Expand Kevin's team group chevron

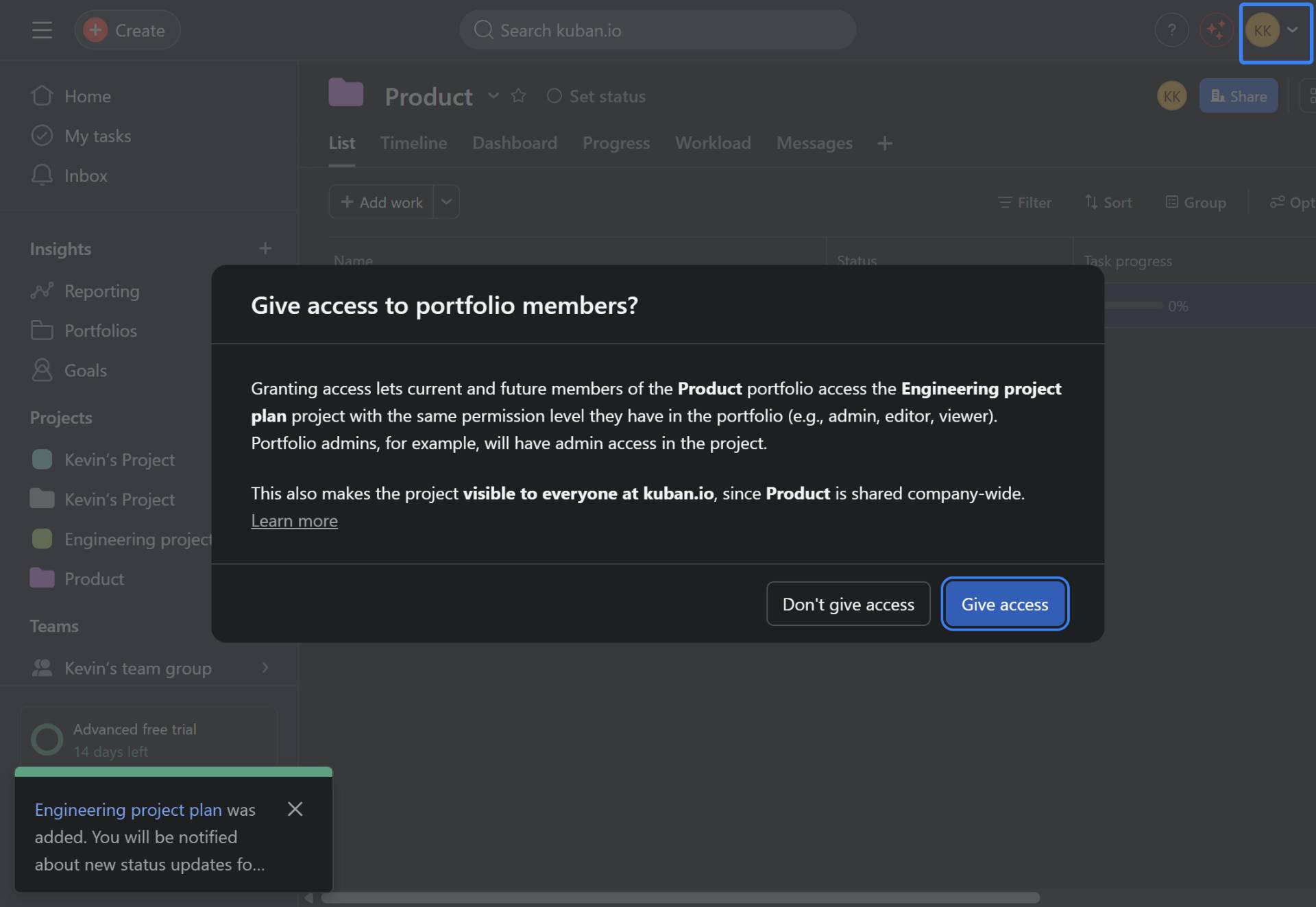(265, 667)
